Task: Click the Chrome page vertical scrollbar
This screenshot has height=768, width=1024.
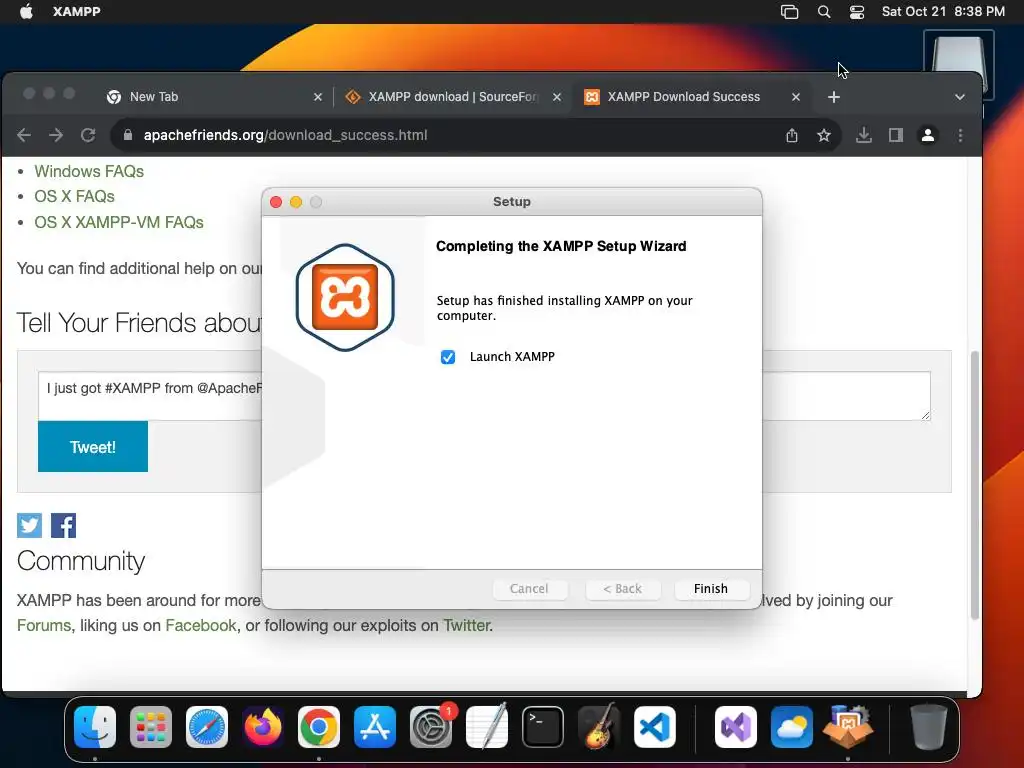Action: 974,485
